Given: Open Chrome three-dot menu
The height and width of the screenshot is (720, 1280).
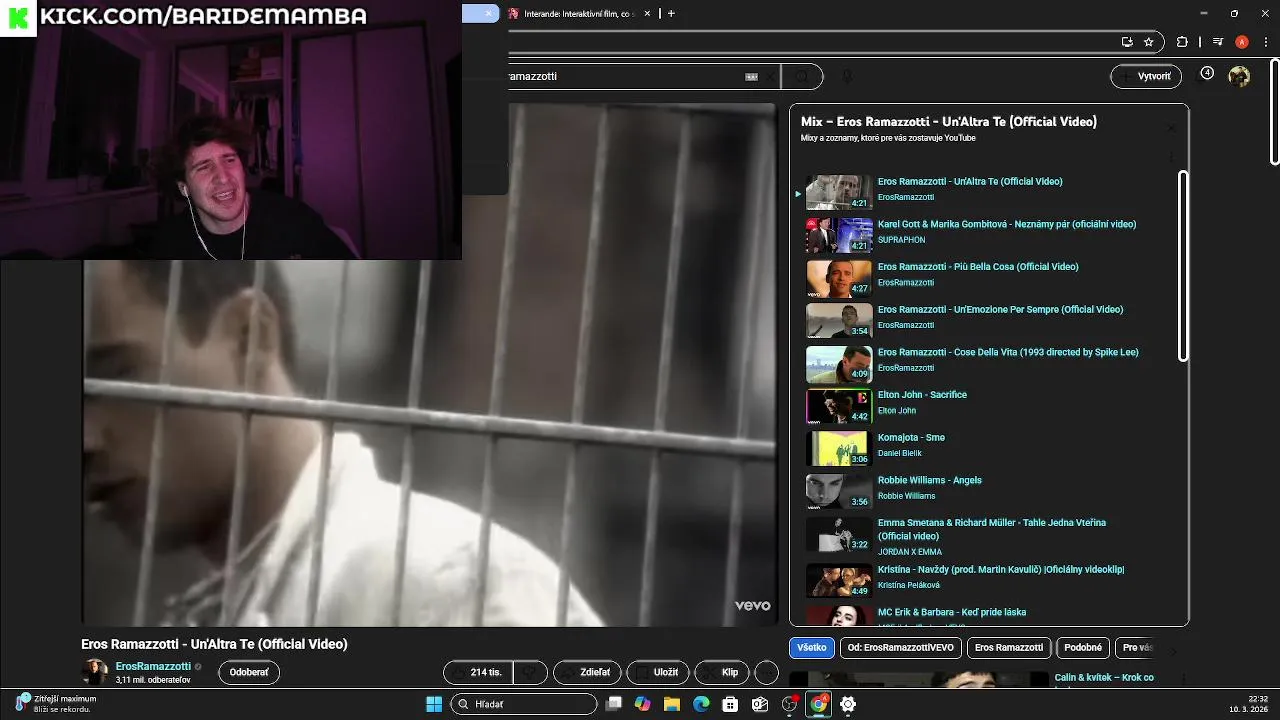Looking at the screenshot, I should pyautogui.click(x=1265, y=42).
